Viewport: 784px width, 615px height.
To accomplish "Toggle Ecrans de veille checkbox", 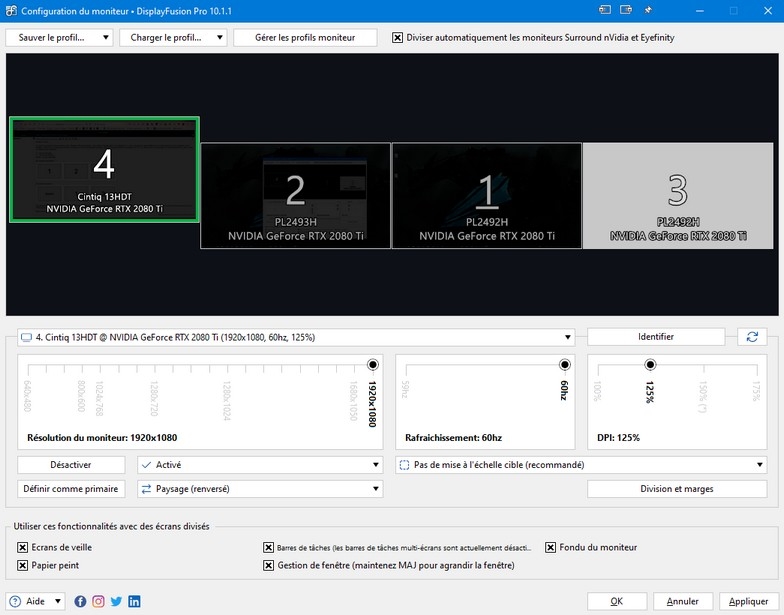I will point(22,548).
